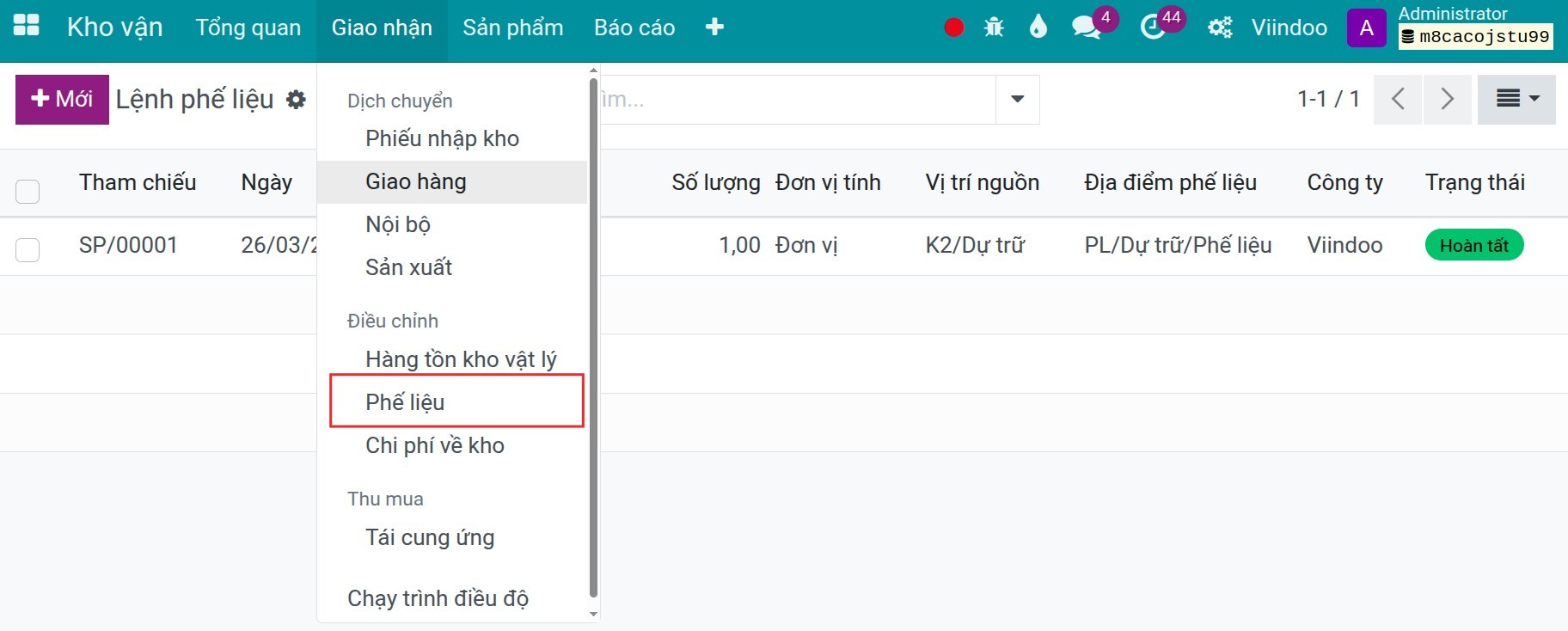Open Giao nhận menu
Image resolution: width=1568 pixels, height=631 pixels.
382,28
